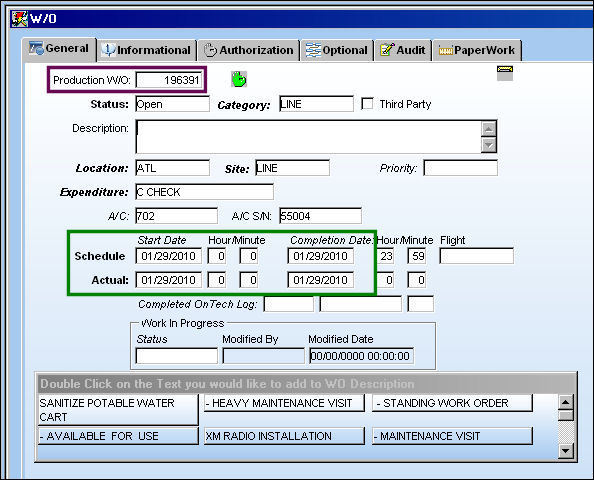Click the Actual completion minute field
The height and width of the screenshot is (480, 594).
click(x=417, y=280)
